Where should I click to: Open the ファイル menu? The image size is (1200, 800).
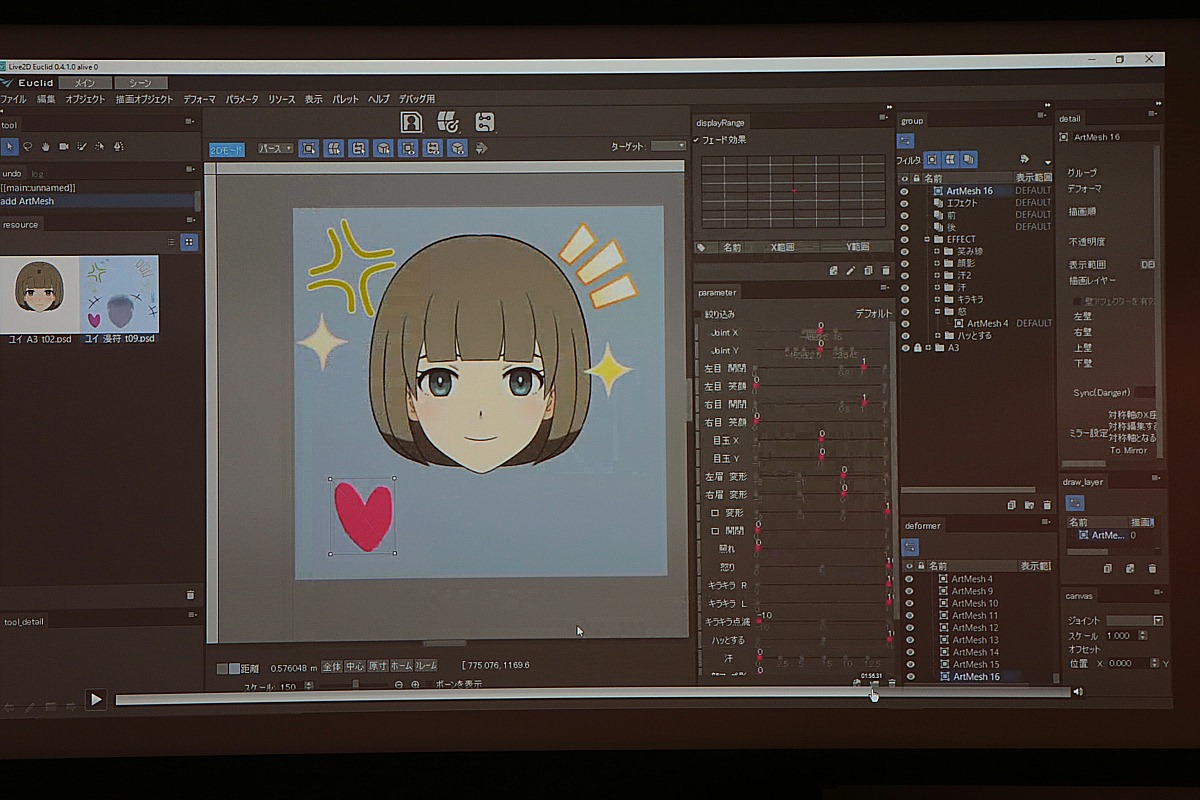point(14,99)
